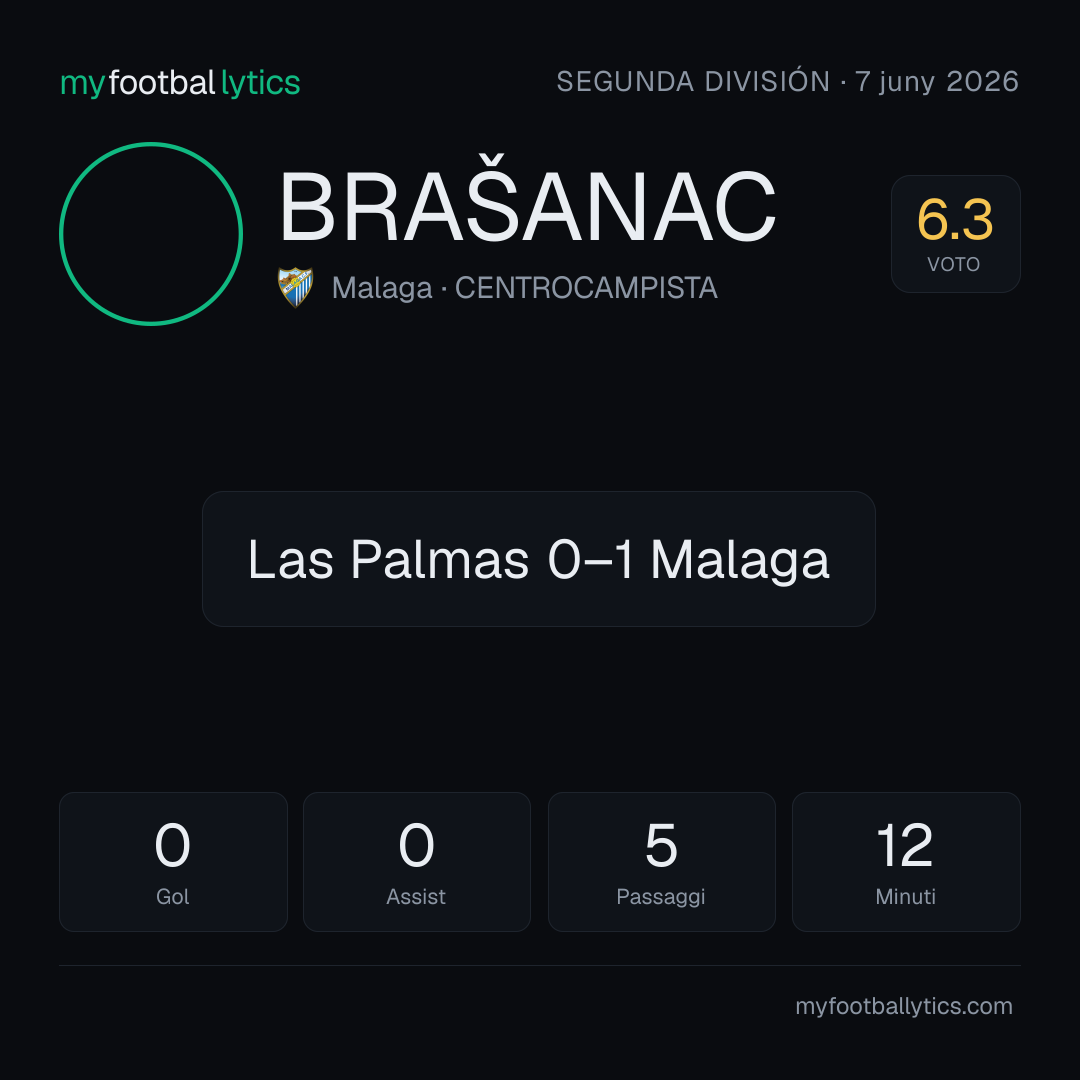Viewport: 1080px width, 1080px height.
Task: Click the "7 juny 2026" date text
Action: click(x=937, y=82)
